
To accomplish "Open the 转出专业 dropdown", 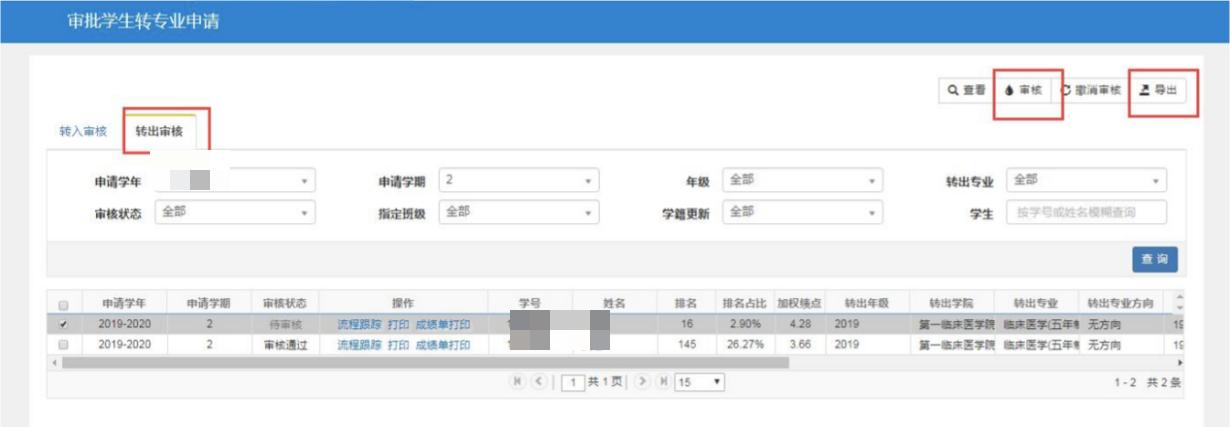I will pos(1086,181).
